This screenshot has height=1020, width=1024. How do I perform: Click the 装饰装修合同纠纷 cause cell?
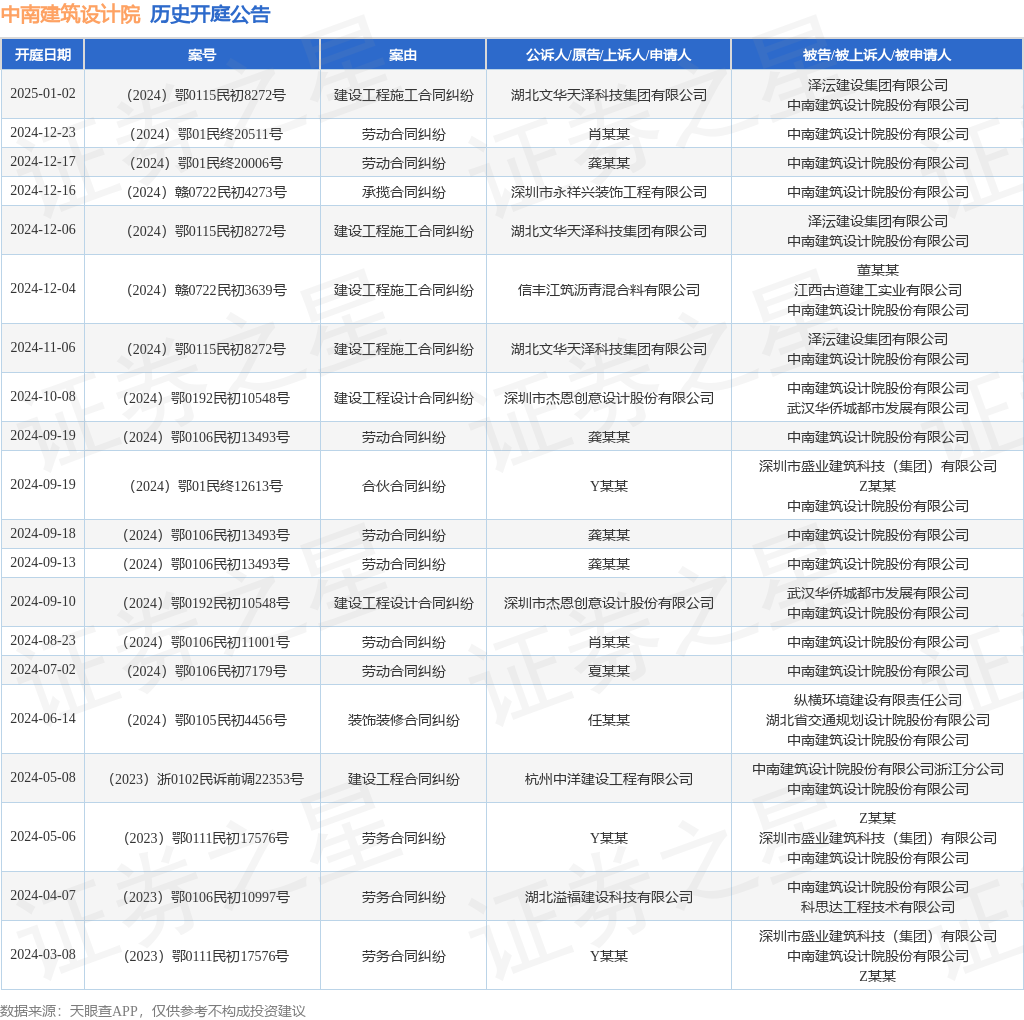click(404, 720)
